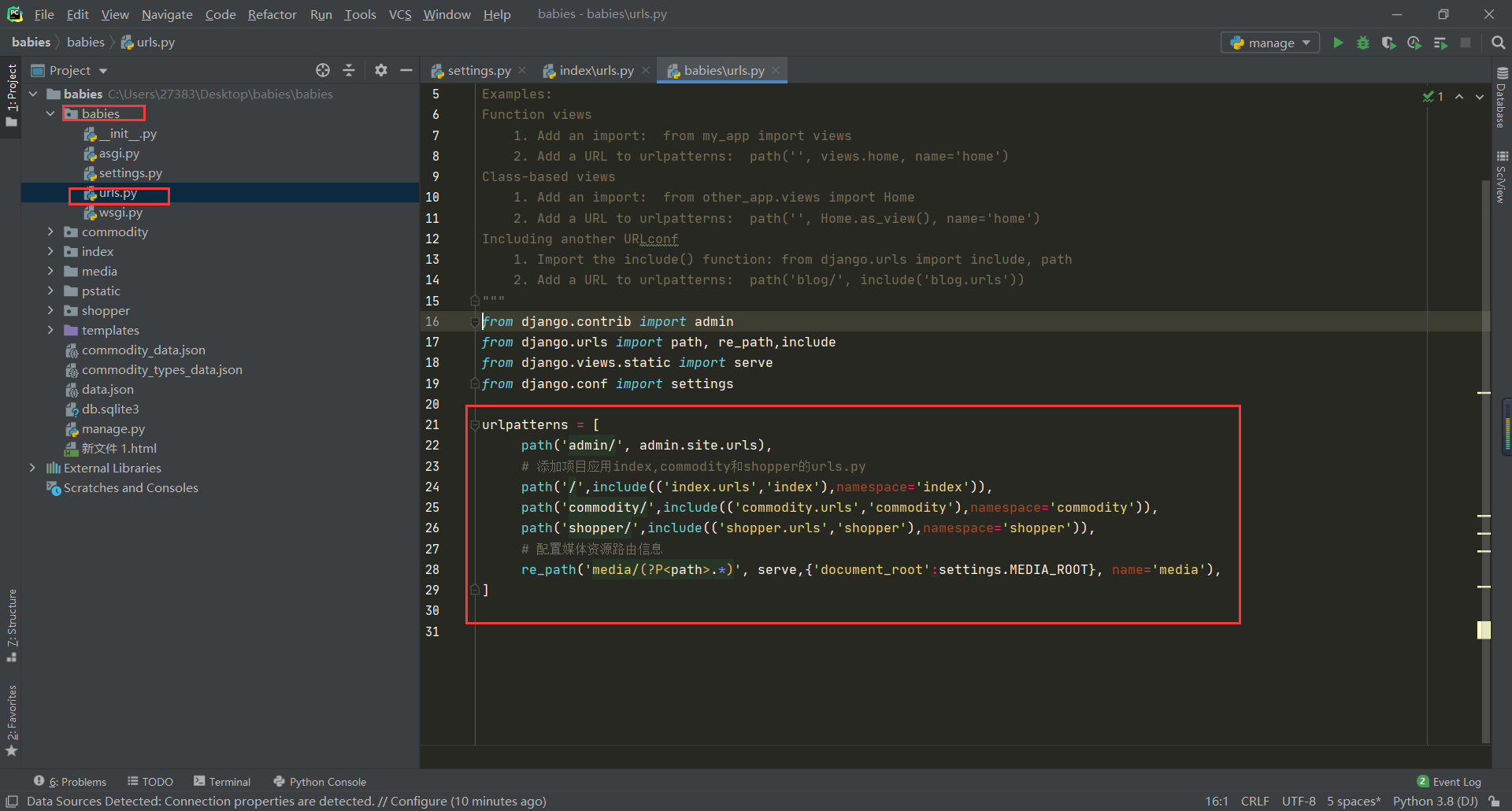Screen dimensions: 1512x811
Task: Toggle the code folding marker at line 21
Action: coord(475,425)
